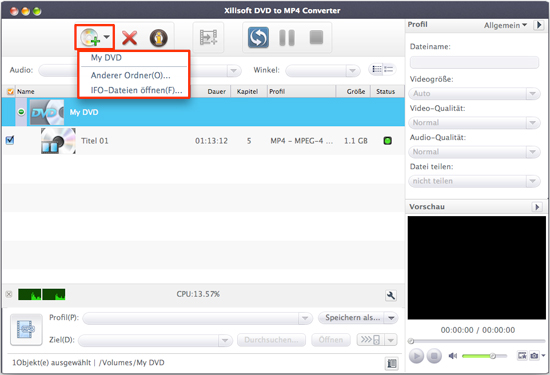Close the CPU monitor with x icon
550x375 pixels.
tap(9, 294)
